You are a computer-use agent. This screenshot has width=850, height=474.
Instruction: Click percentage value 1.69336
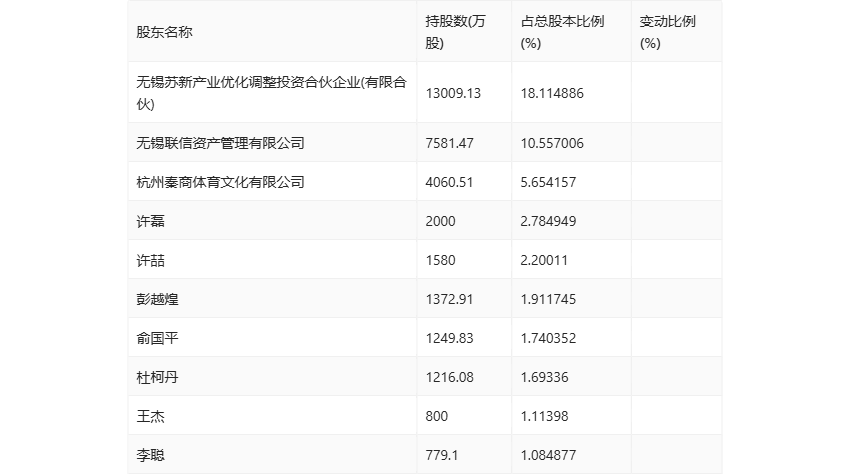coord(544,377)
